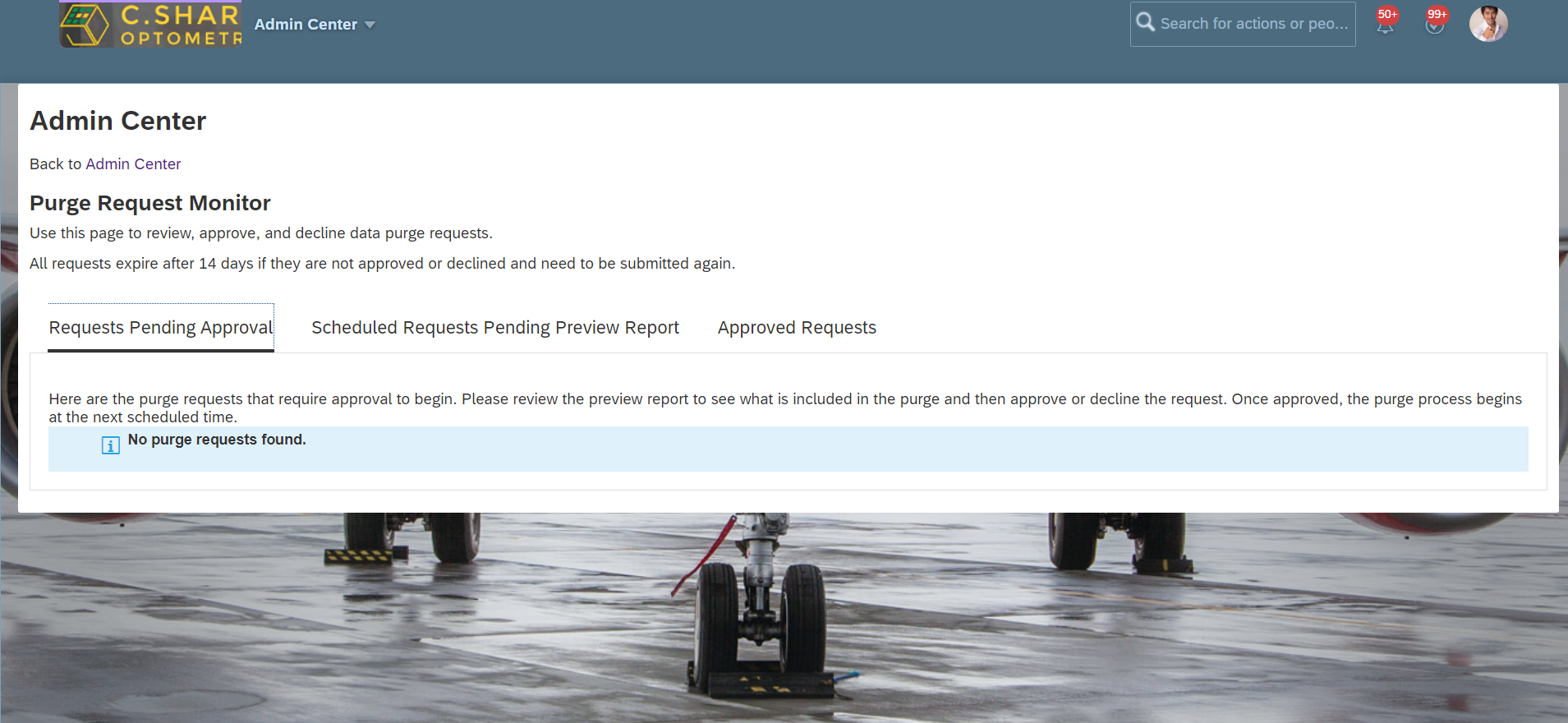Click the info icon beside No purge requests
Viewport: 1568px width, 723px height.
[111, 445]
